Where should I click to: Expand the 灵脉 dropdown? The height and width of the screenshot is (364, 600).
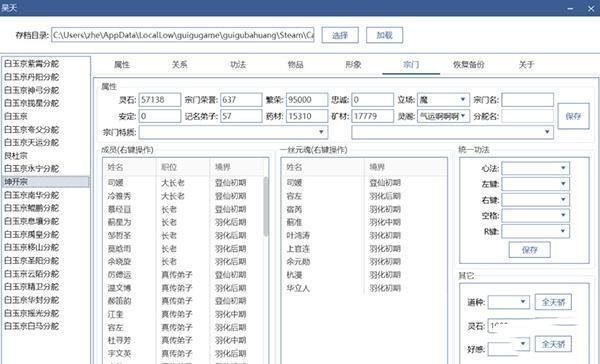pos(443,116)
